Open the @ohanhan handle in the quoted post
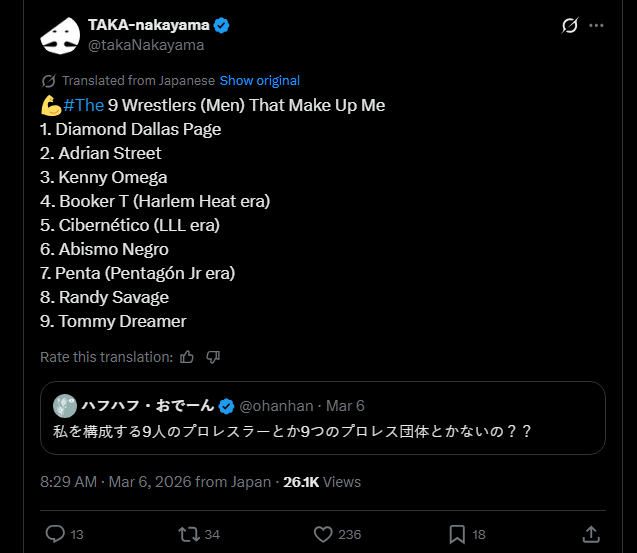 276,405
